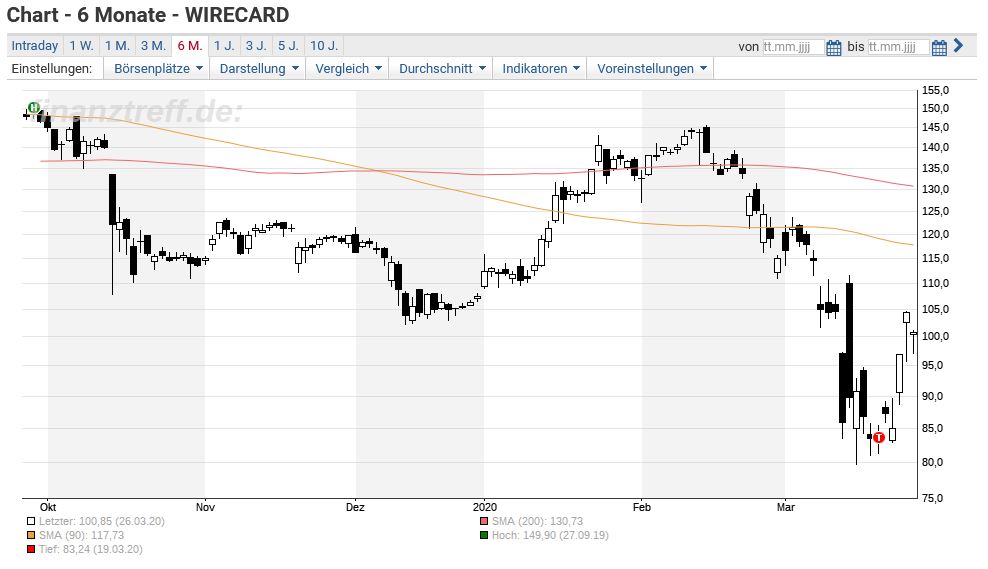Image resolution: width=988 pixels, height=569 pixels.
Task: Focus the 'bis' end date field
Action: [x=898, y=47]
